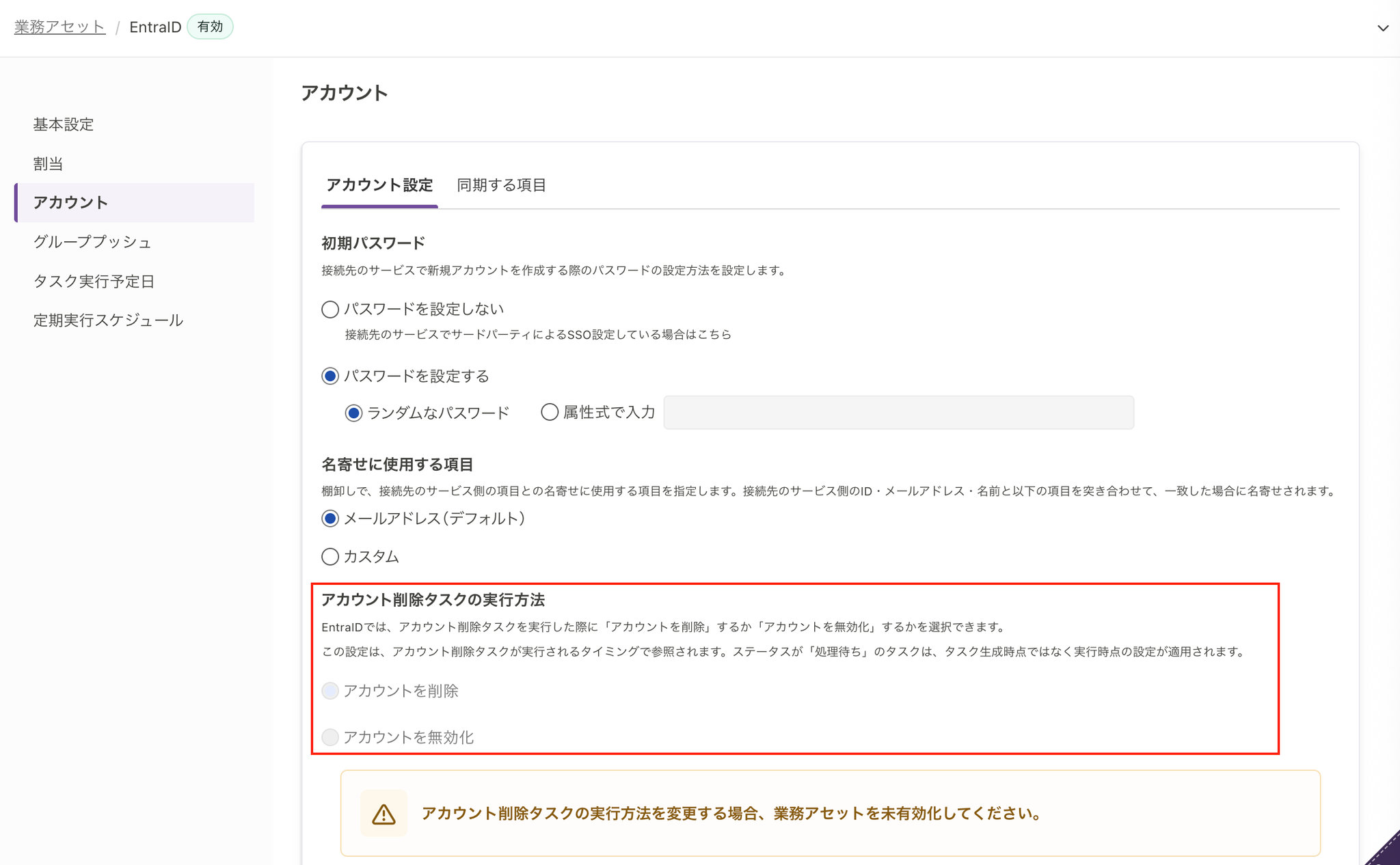The height and width of the screenshot is (865, 1400).
Task: Click the attribute expression input field
Action: coord(898,413)
